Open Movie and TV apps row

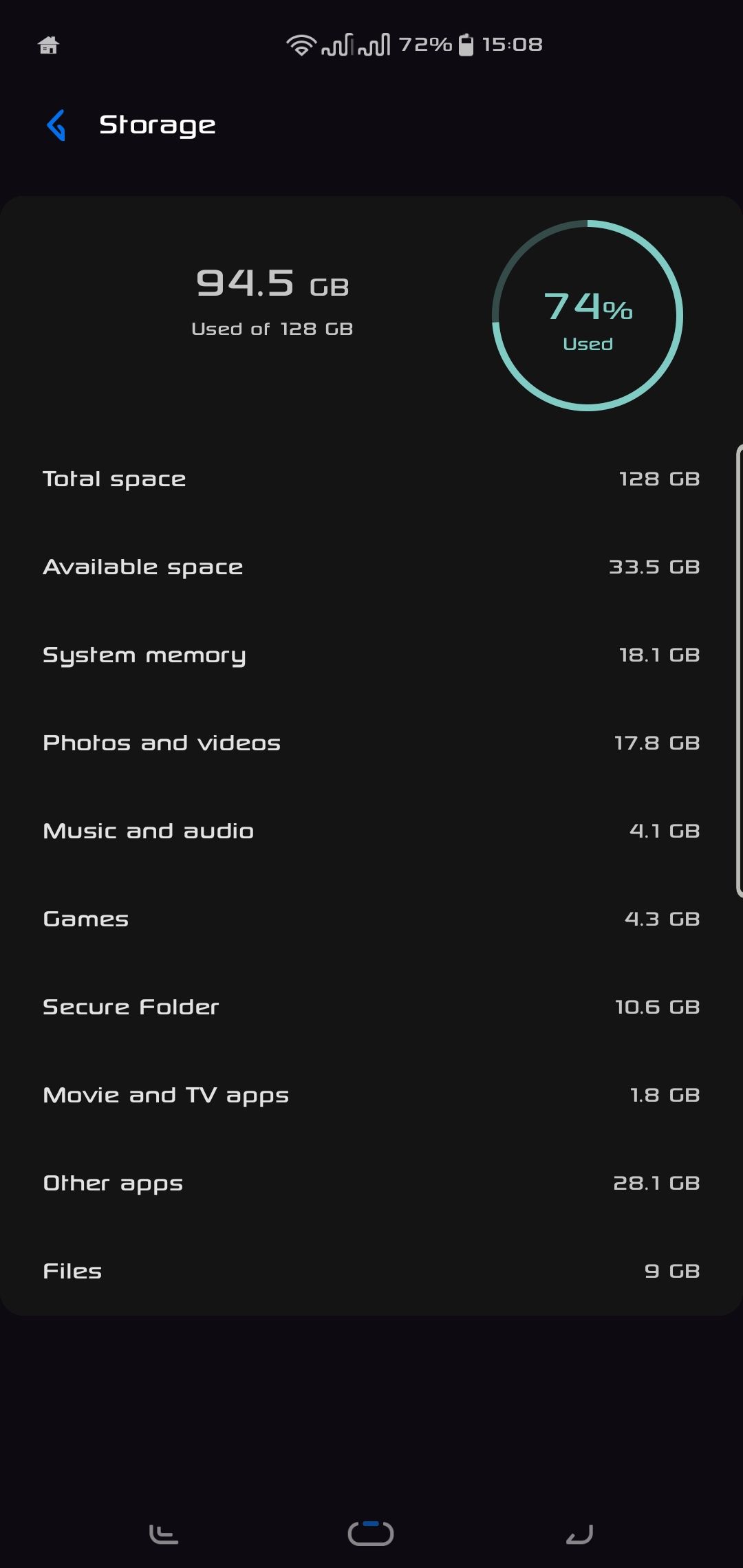pos(371,1095)
